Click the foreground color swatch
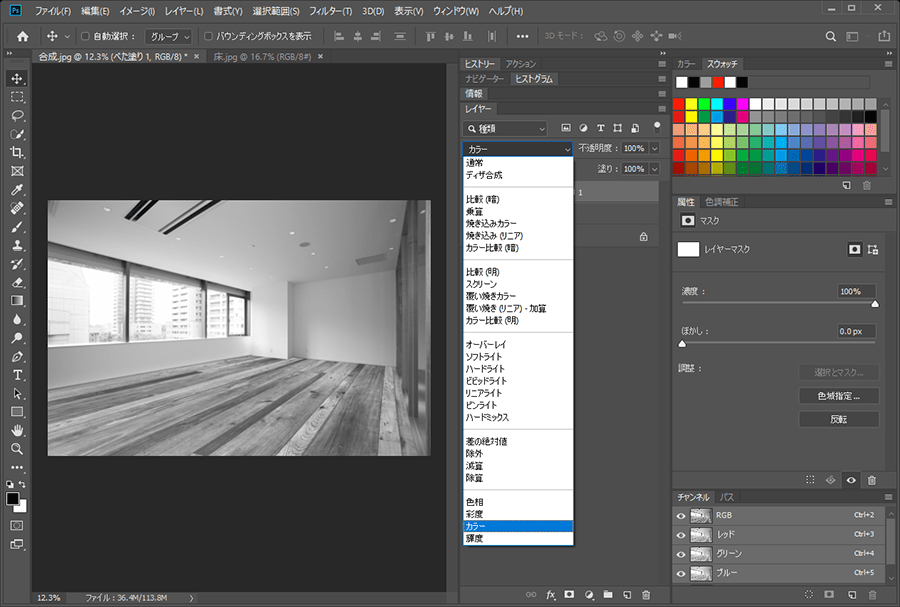900x607 pixels. click(12, 499)
